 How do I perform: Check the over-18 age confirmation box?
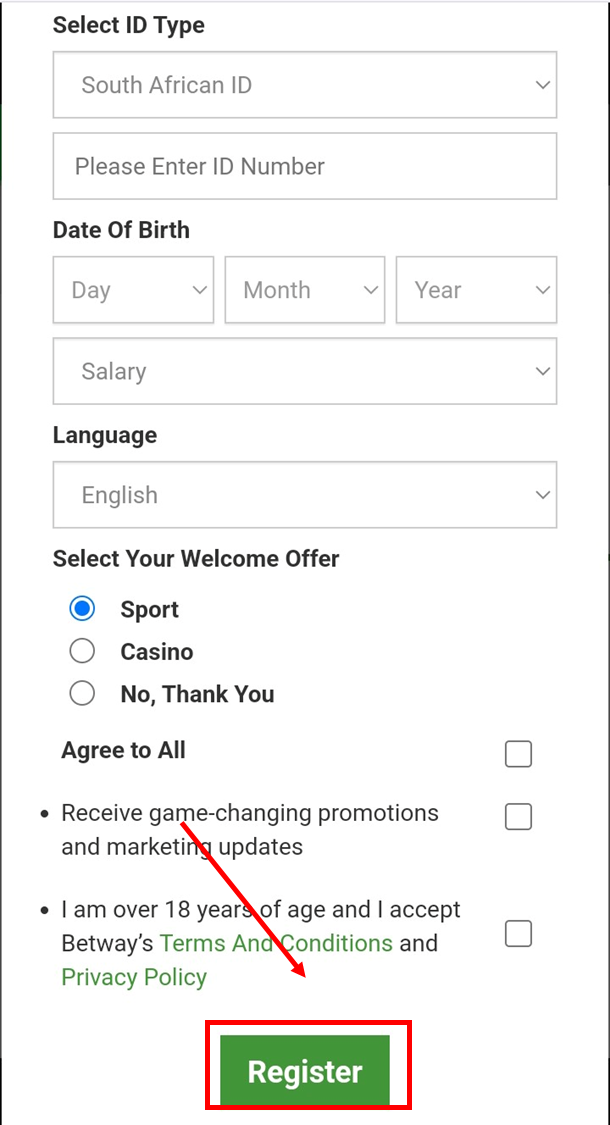[518, 933]
